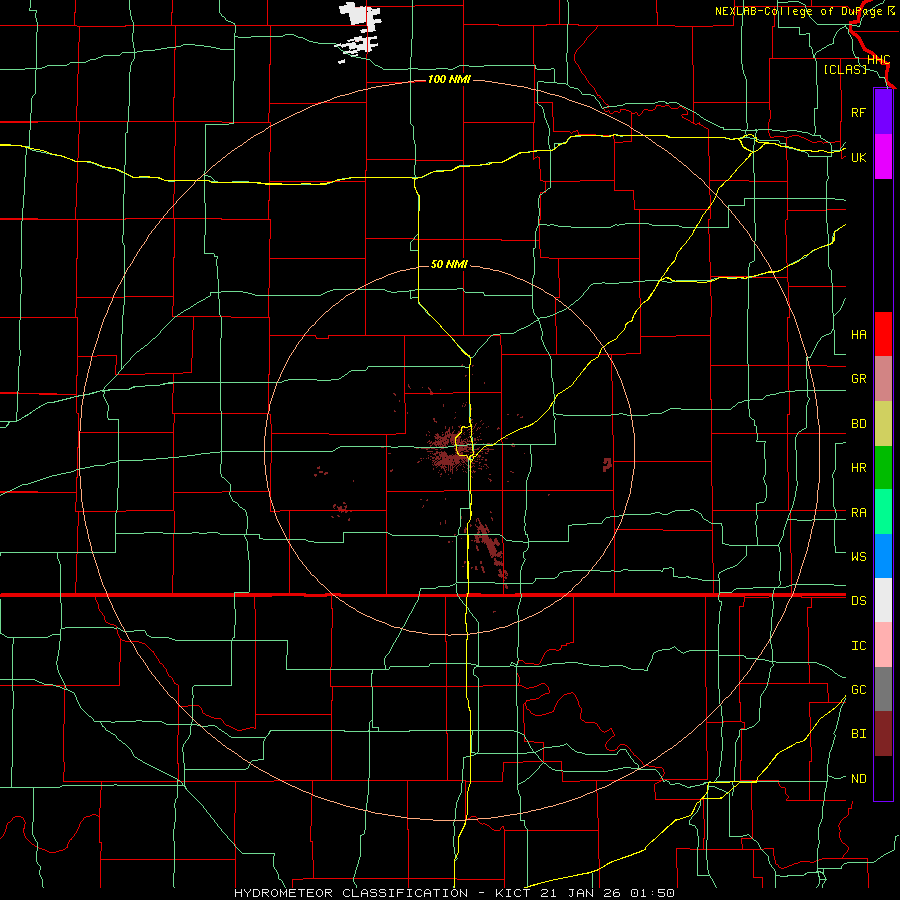900x900 pixels.
Task: Click the UK magenta legend swatch
Action: pos(883,157)
